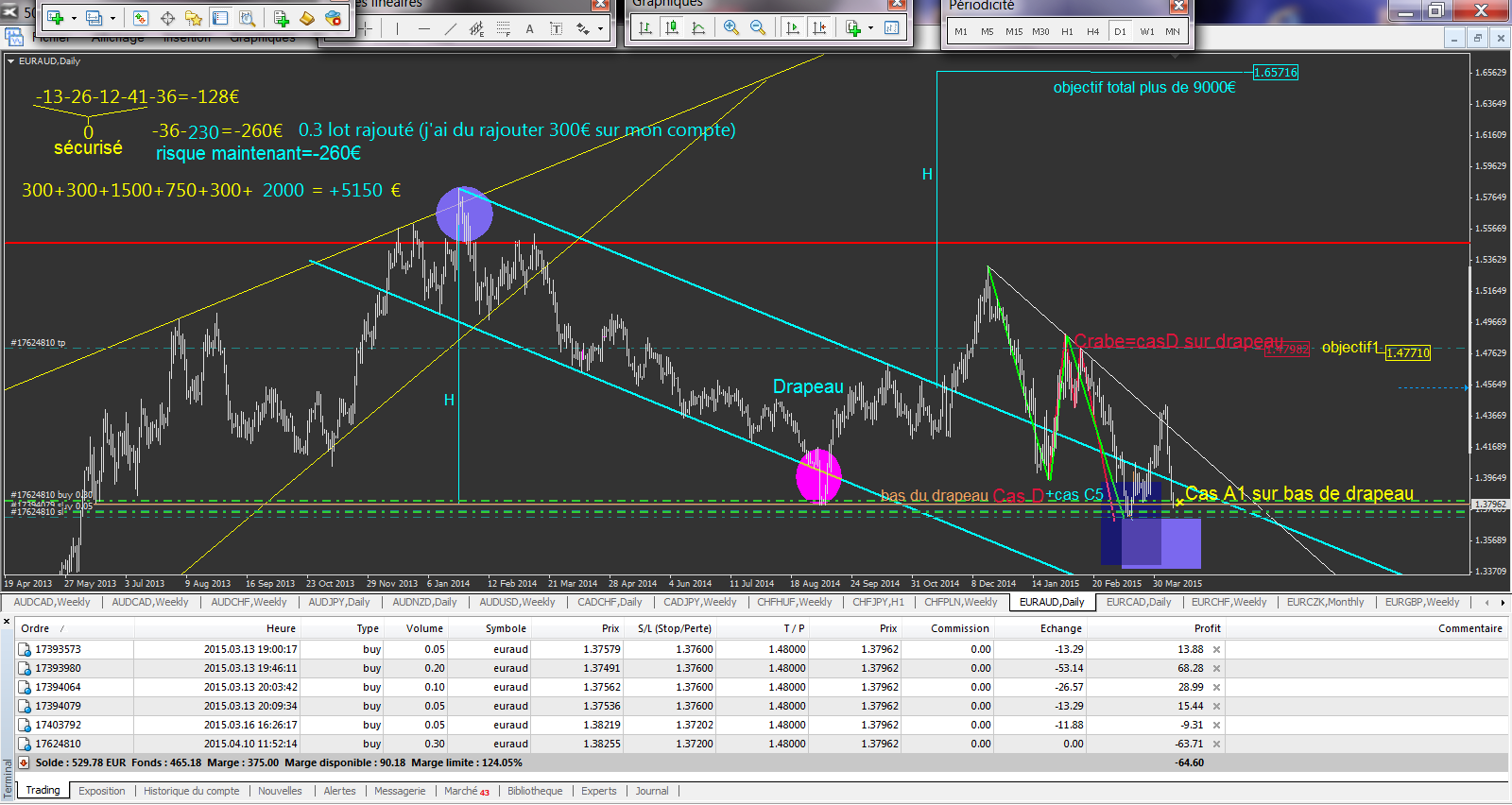Toggle the W1 weekly timeframe
The image size is (1512, 805).
[x=1146, y=31]
